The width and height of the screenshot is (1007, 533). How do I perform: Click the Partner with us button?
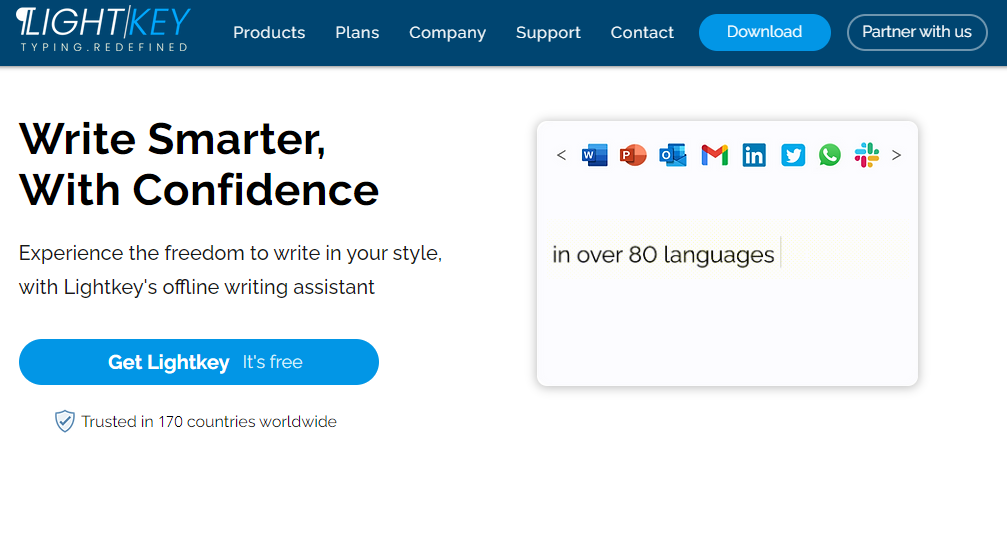[916, 32]
